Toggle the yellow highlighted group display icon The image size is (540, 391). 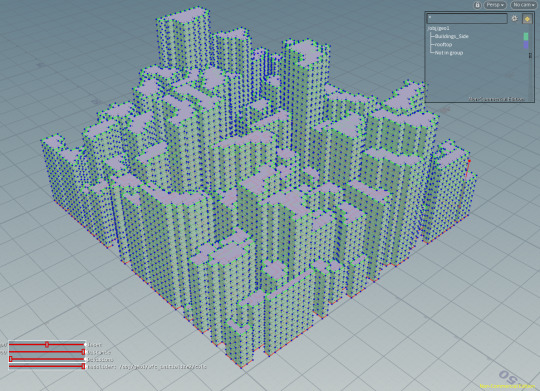(x=527, y=19)
